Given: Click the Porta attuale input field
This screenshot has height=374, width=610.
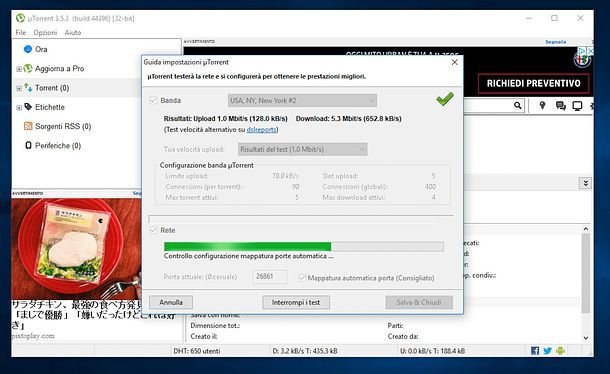Looking at the screenshot, I should (x=270, y=277).
